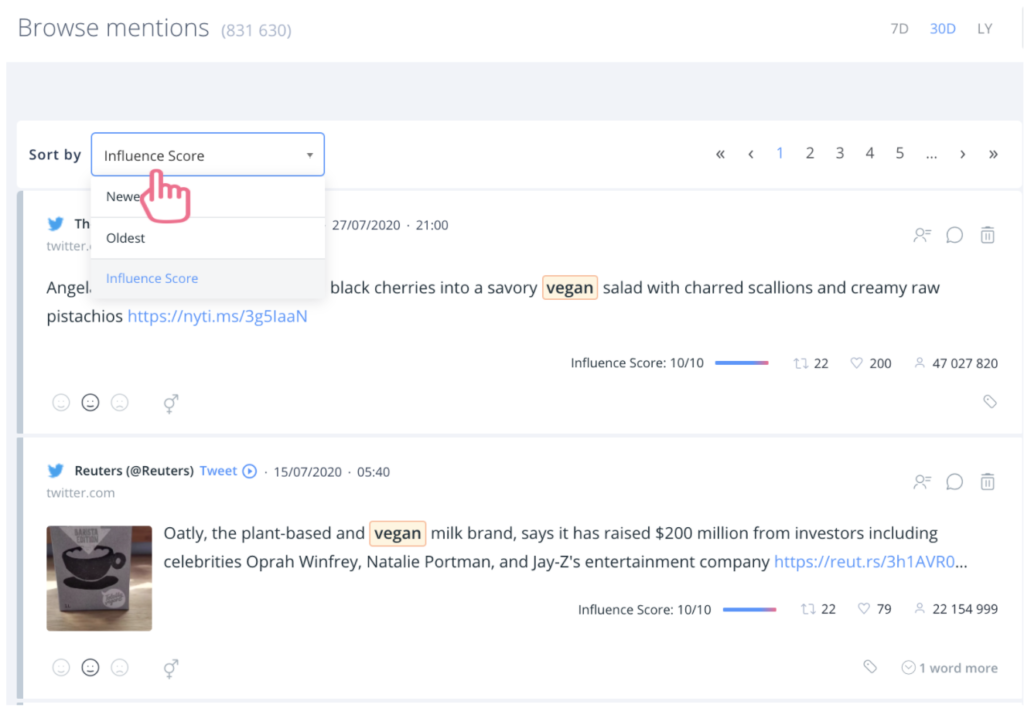Click the tag icon on Reuters mention
Image resolution: width=1024 pixels, height=708 pixels.
point(870,667)
